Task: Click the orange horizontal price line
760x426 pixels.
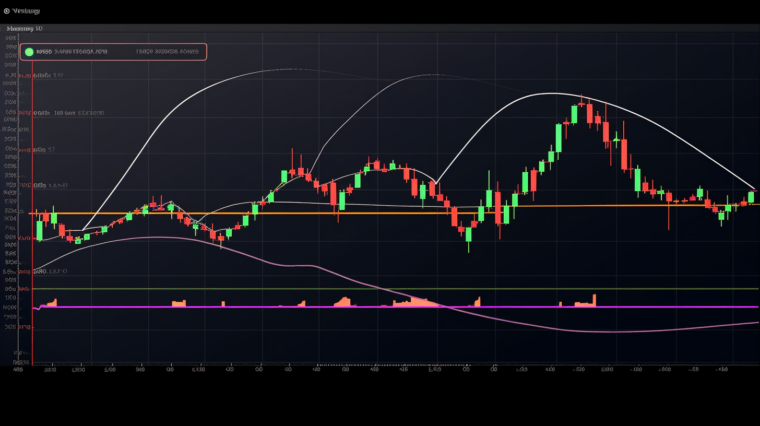Action: point(300,211)
